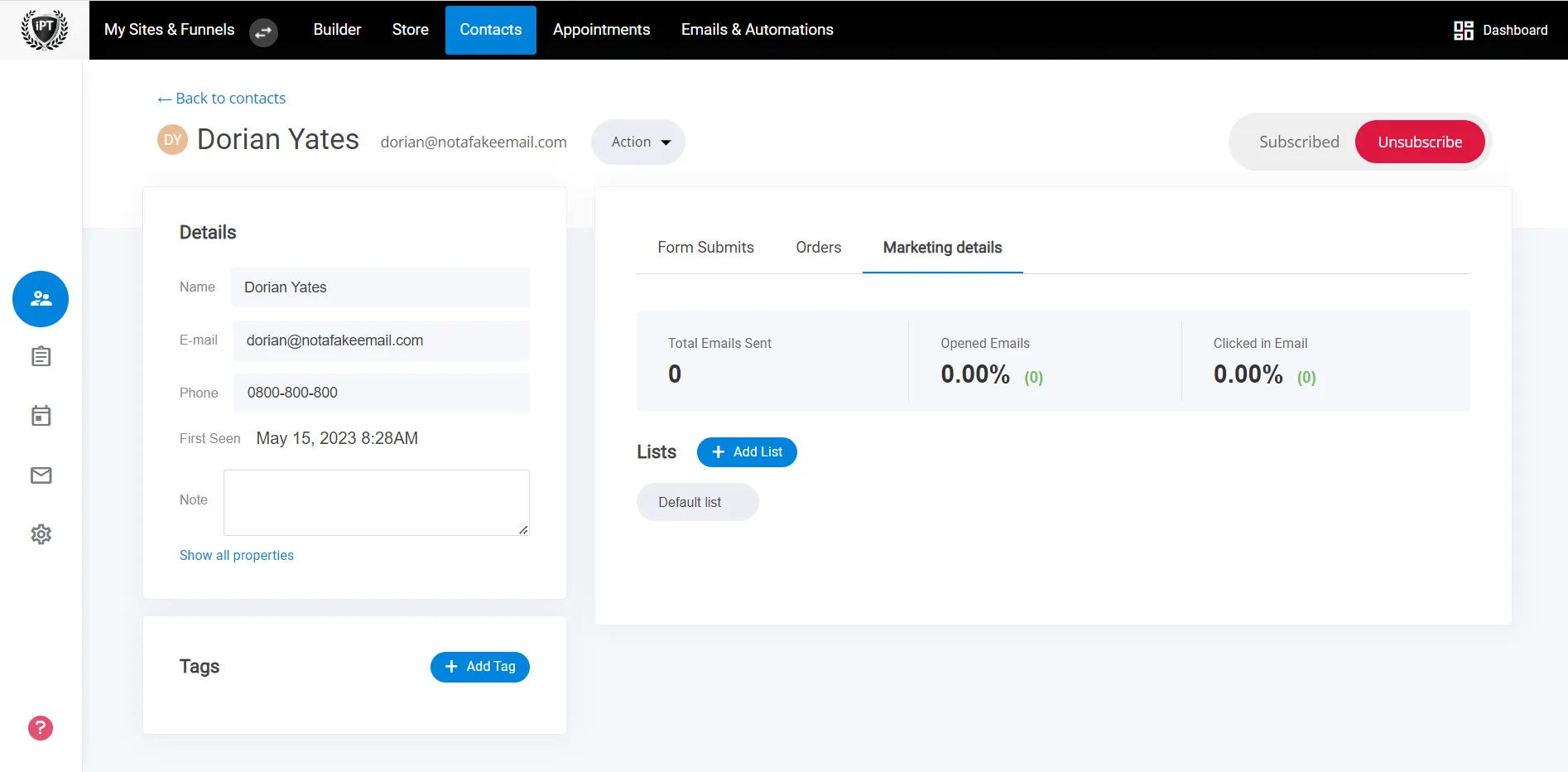This screenshot has width=1568, height=772.
Task: Open Appointments in the top bar
Action: pyautogui.click(x=601, y=30)
